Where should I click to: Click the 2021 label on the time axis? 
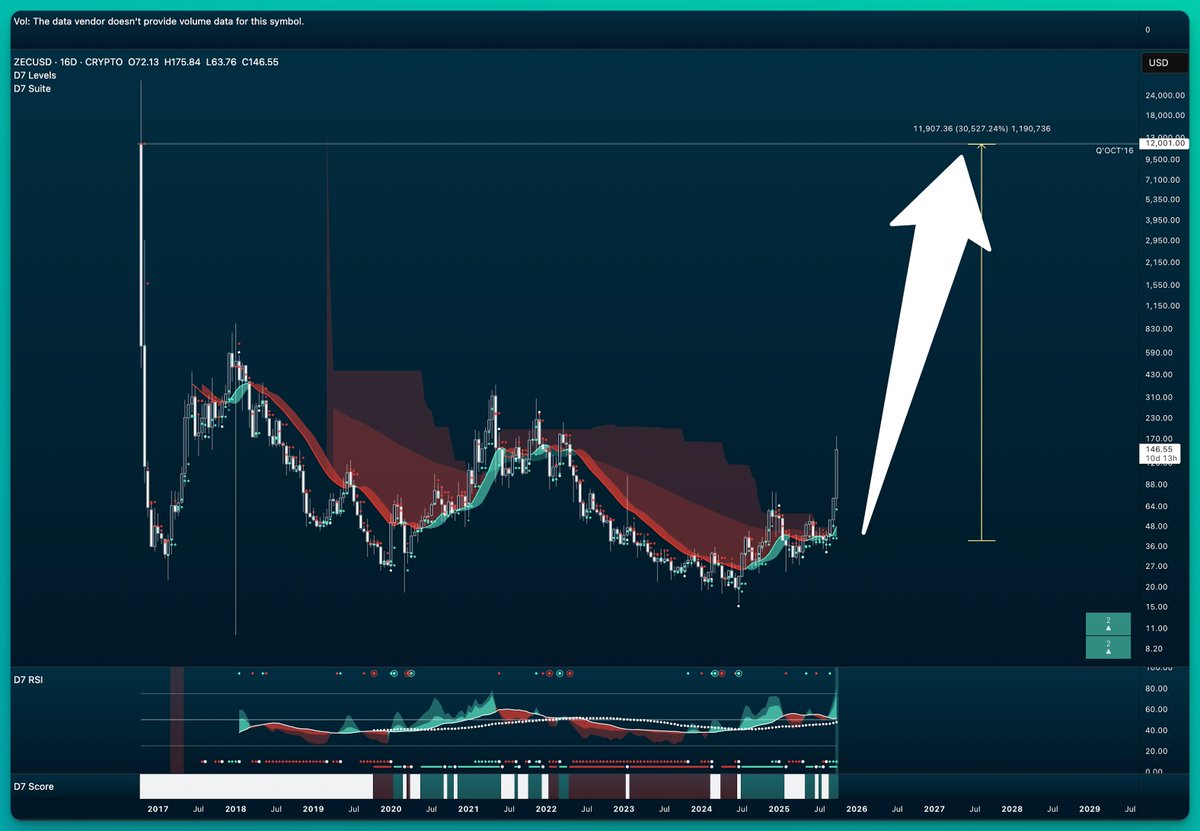(468, 808)
